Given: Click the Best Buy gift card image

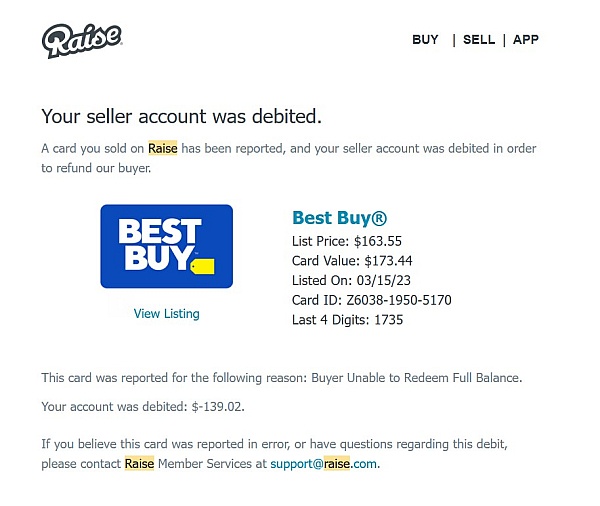Looking at the screenshot, I should click(x=166, y=246).
